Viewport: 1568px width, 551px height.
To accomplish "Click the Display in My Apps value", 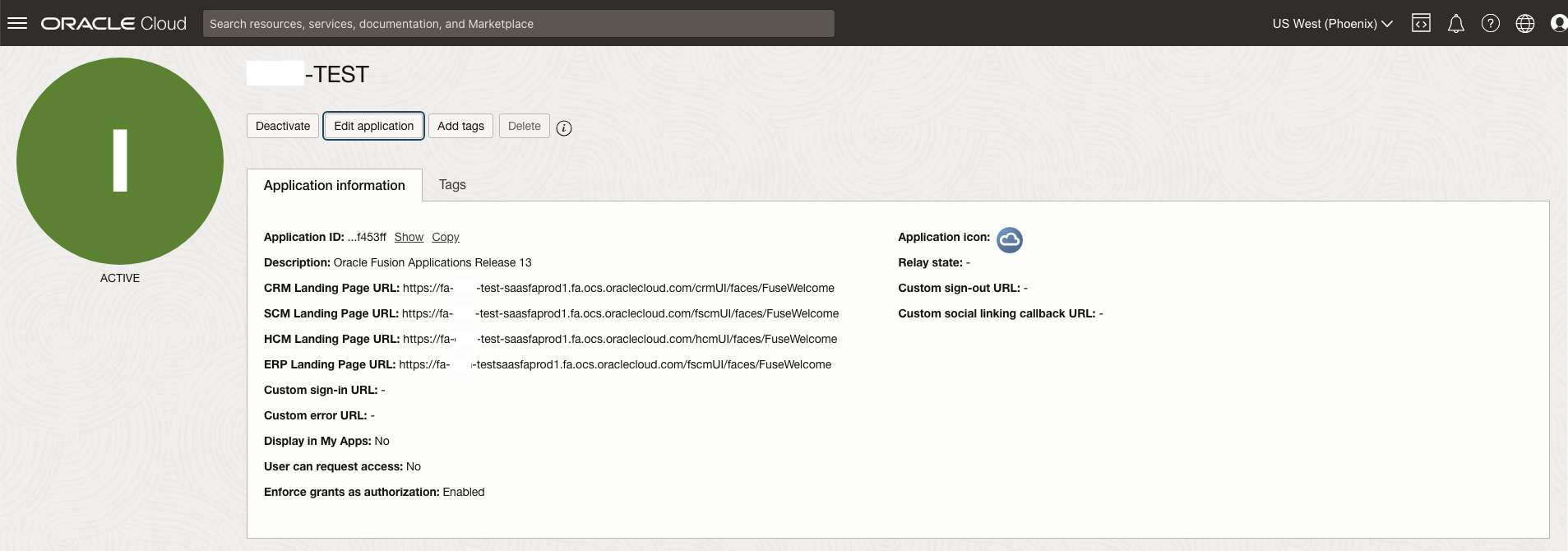I will click(382, 441).
